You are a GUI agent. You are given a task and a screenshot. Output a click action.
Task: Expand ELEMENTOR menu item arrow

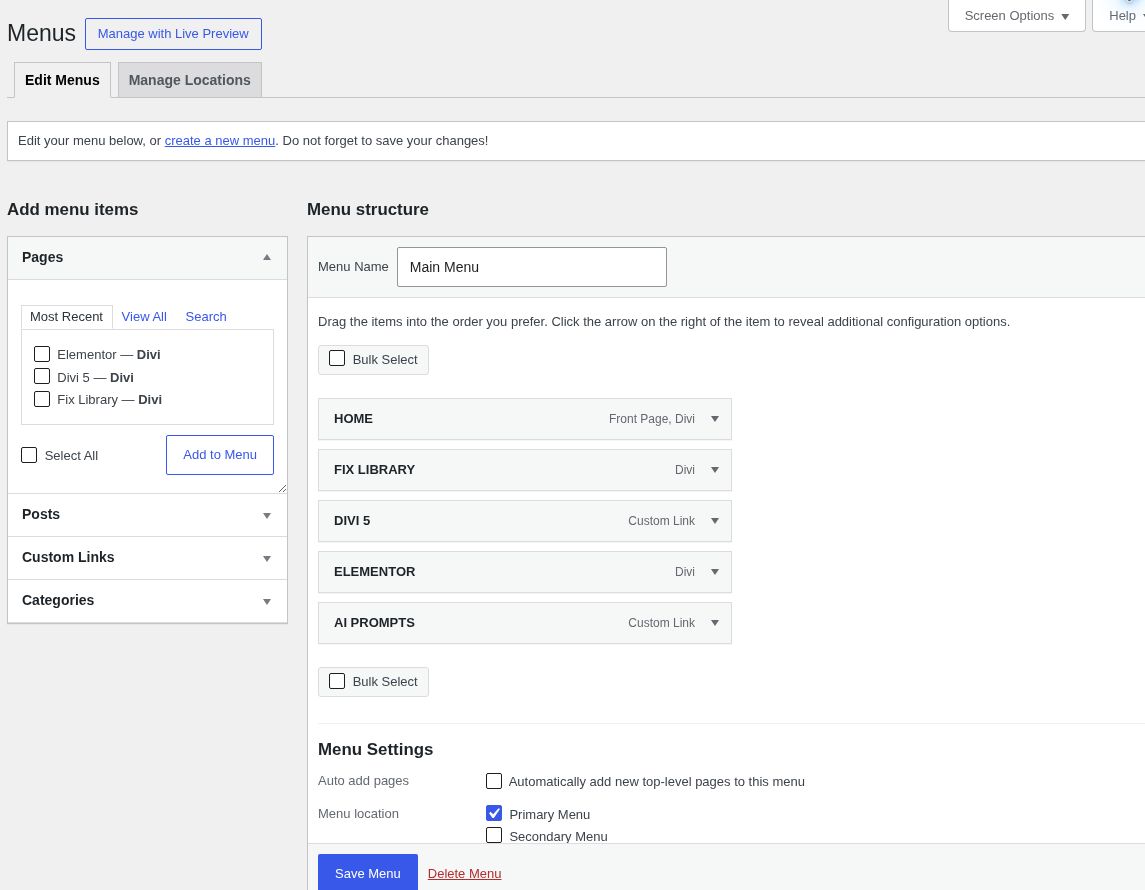point(715,572)
